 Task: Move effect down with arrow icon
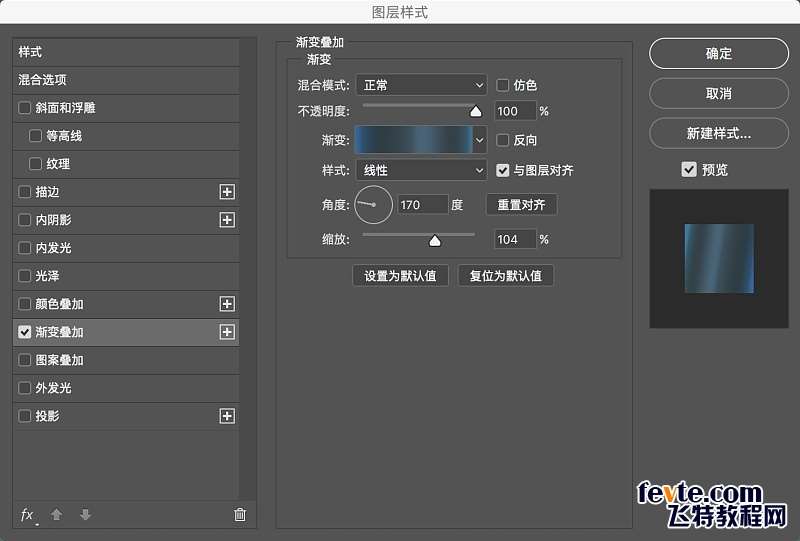(85, 514)
